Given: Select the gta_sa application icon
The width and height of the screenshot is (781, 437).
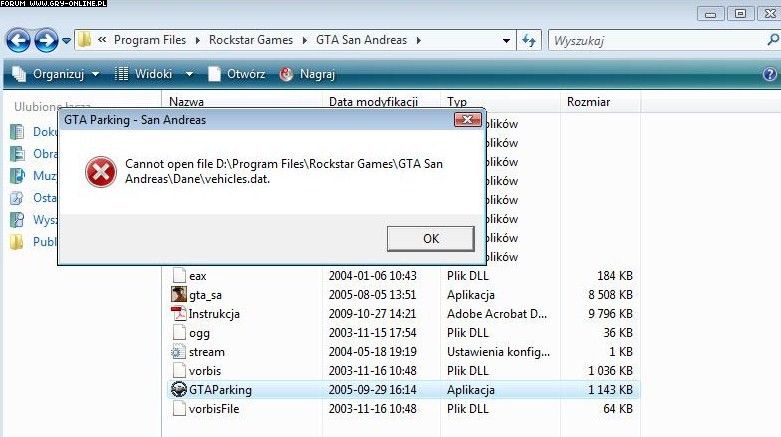Looking at the screenshot, I should [178, 294].
